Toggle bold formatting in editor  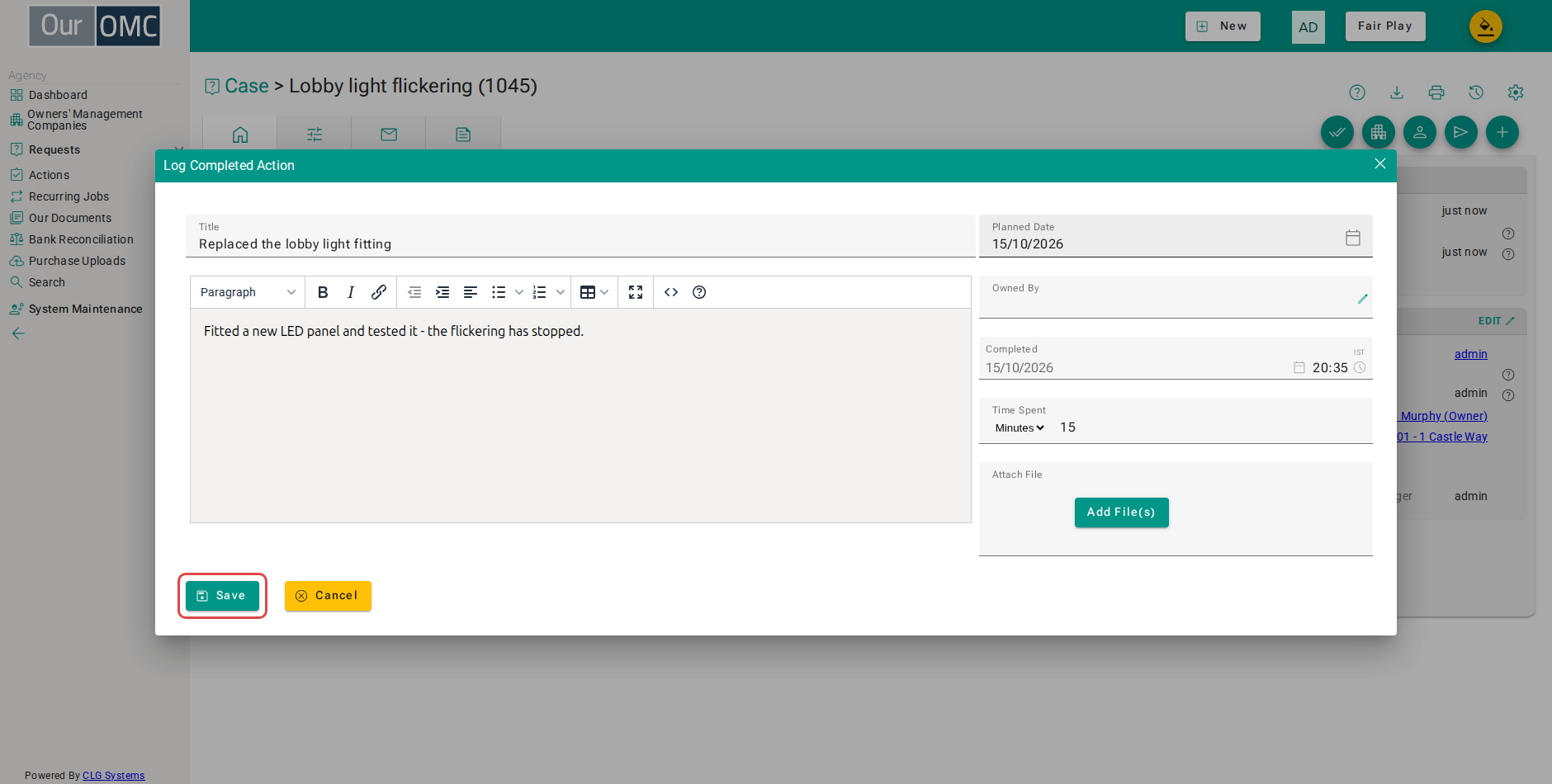point(323,292)
